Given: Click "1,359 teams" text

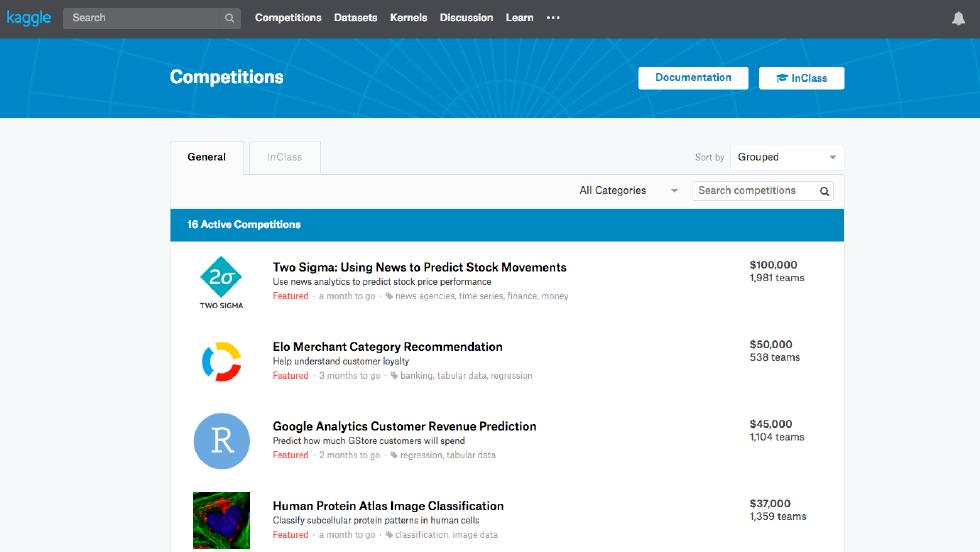Looking at the screenshot, I should click(778, 516).
